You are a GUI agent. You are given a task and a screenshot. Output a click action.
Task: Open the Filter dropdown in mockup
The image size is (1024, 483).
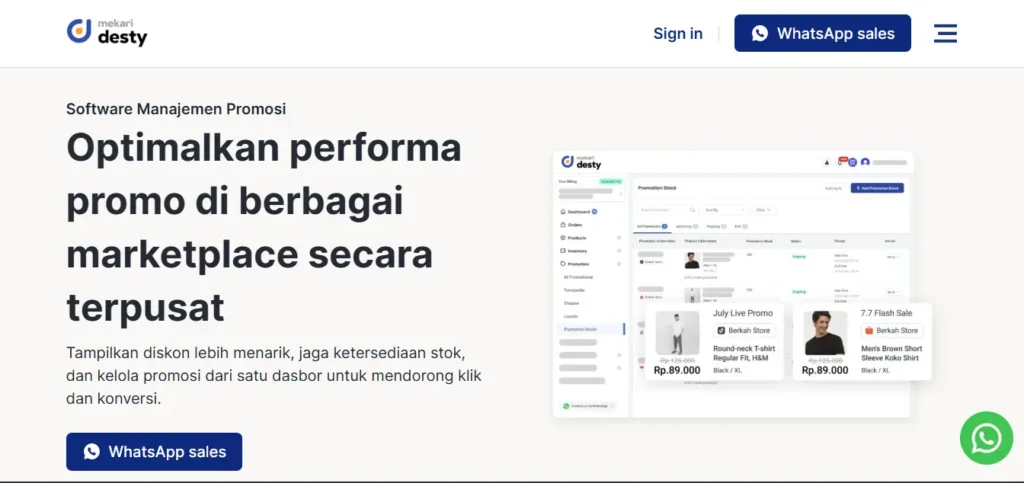pyautogui.click(x=764, y=210)
